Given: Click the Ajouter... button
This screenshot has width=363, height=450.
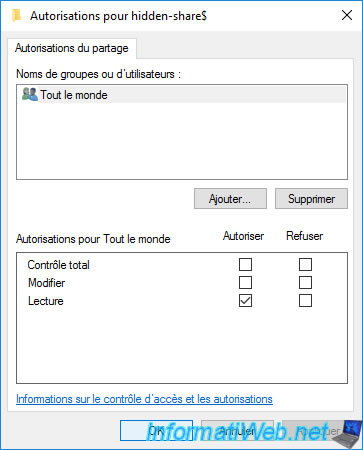Looking at the screenshot, I should point(230,199).
